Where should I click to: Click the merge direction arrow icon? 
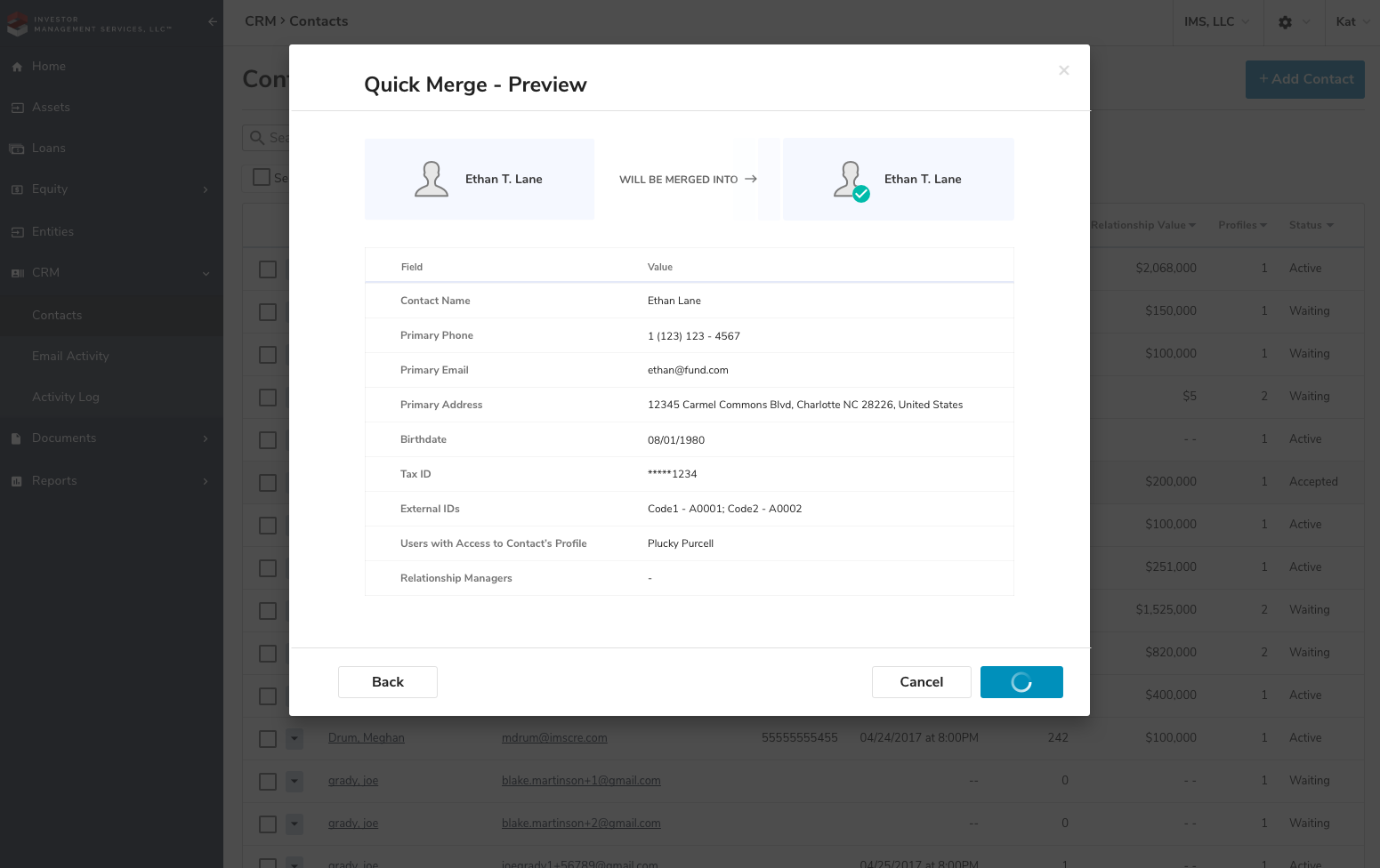(x=751, y=179)
